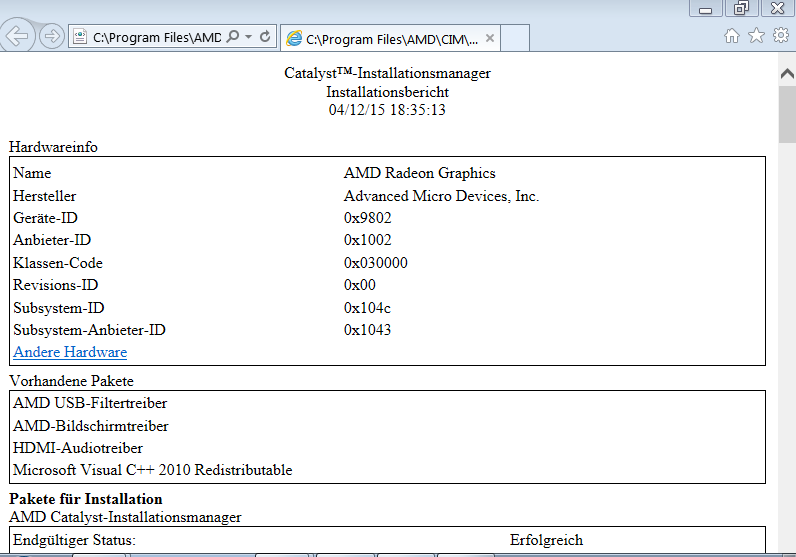This screenshot has height=557, width=796.
Task: Open the Andere Hardware link
Action: pyautogui.click(x=70, y=352)
